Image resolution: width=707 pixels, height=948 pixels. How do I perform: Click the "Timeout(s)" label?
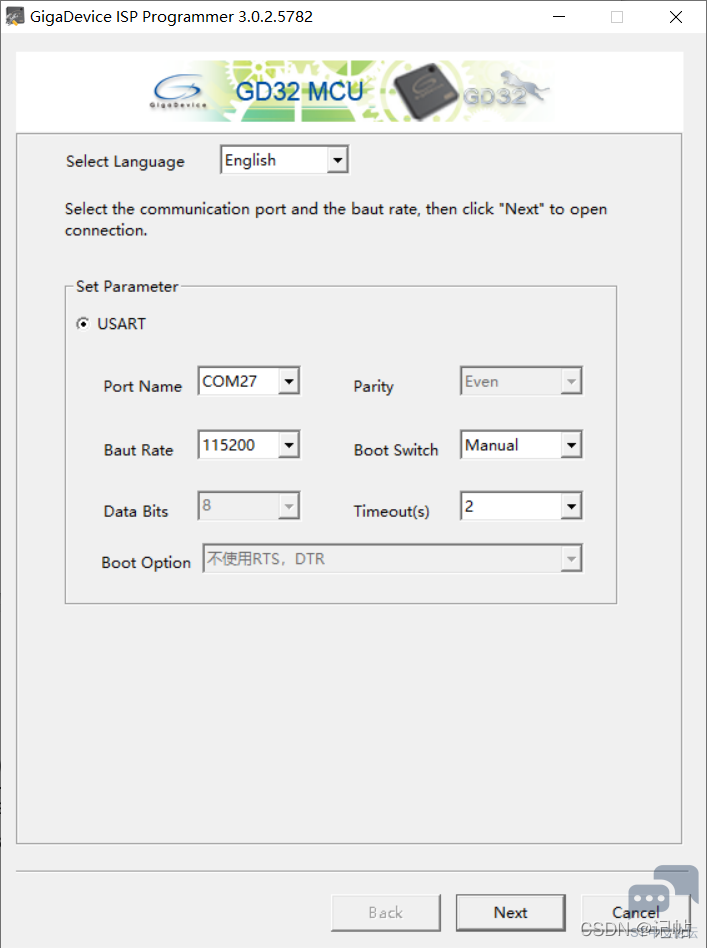click(x=391, y=511)
